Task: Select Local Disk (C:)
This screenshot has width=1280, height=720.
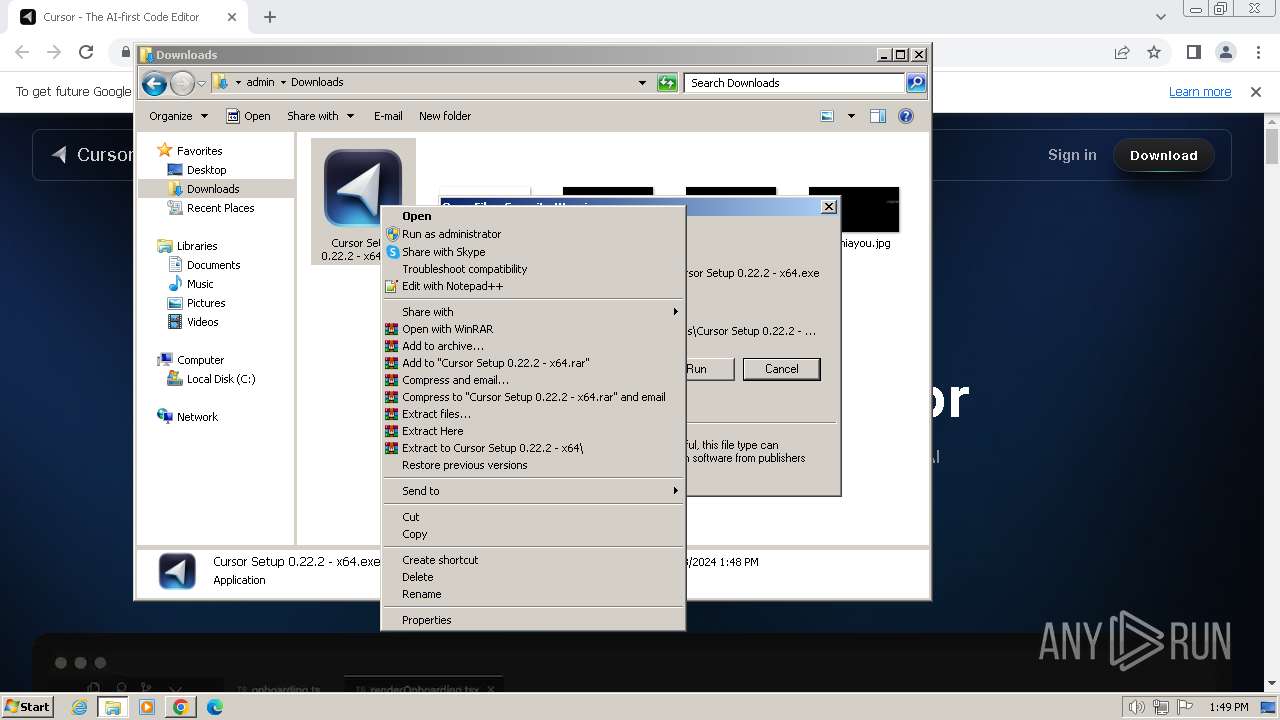Action: (220, 379)
